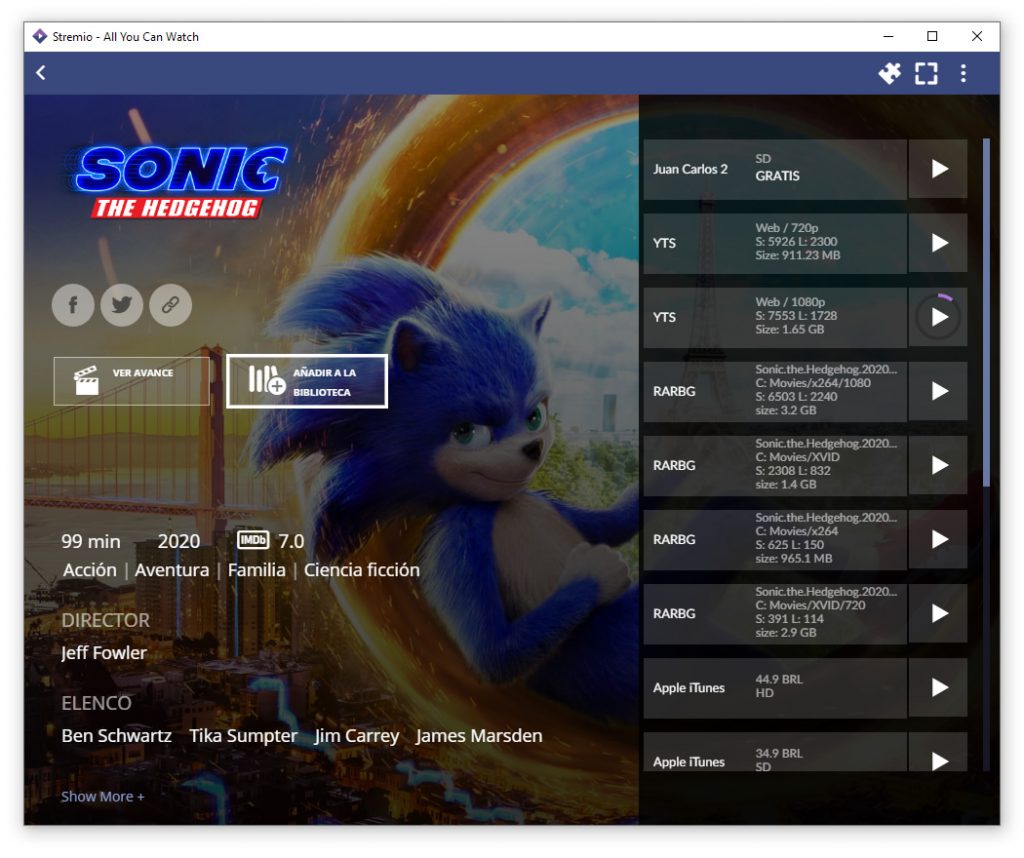This screenshot has height=858, width=1024.
Task: Open the Acción genre link
Action: pyautogui.click(x=89, y=570)
